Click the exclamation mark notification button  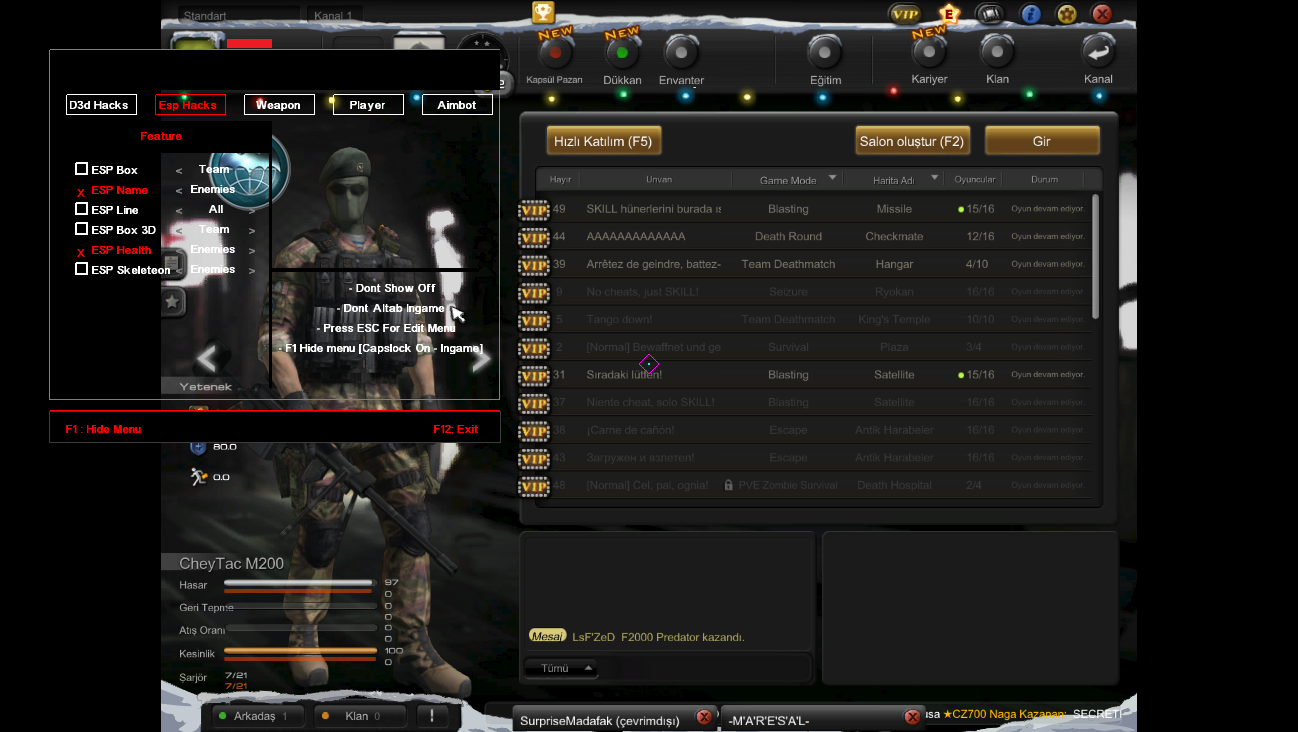[432, 716]
